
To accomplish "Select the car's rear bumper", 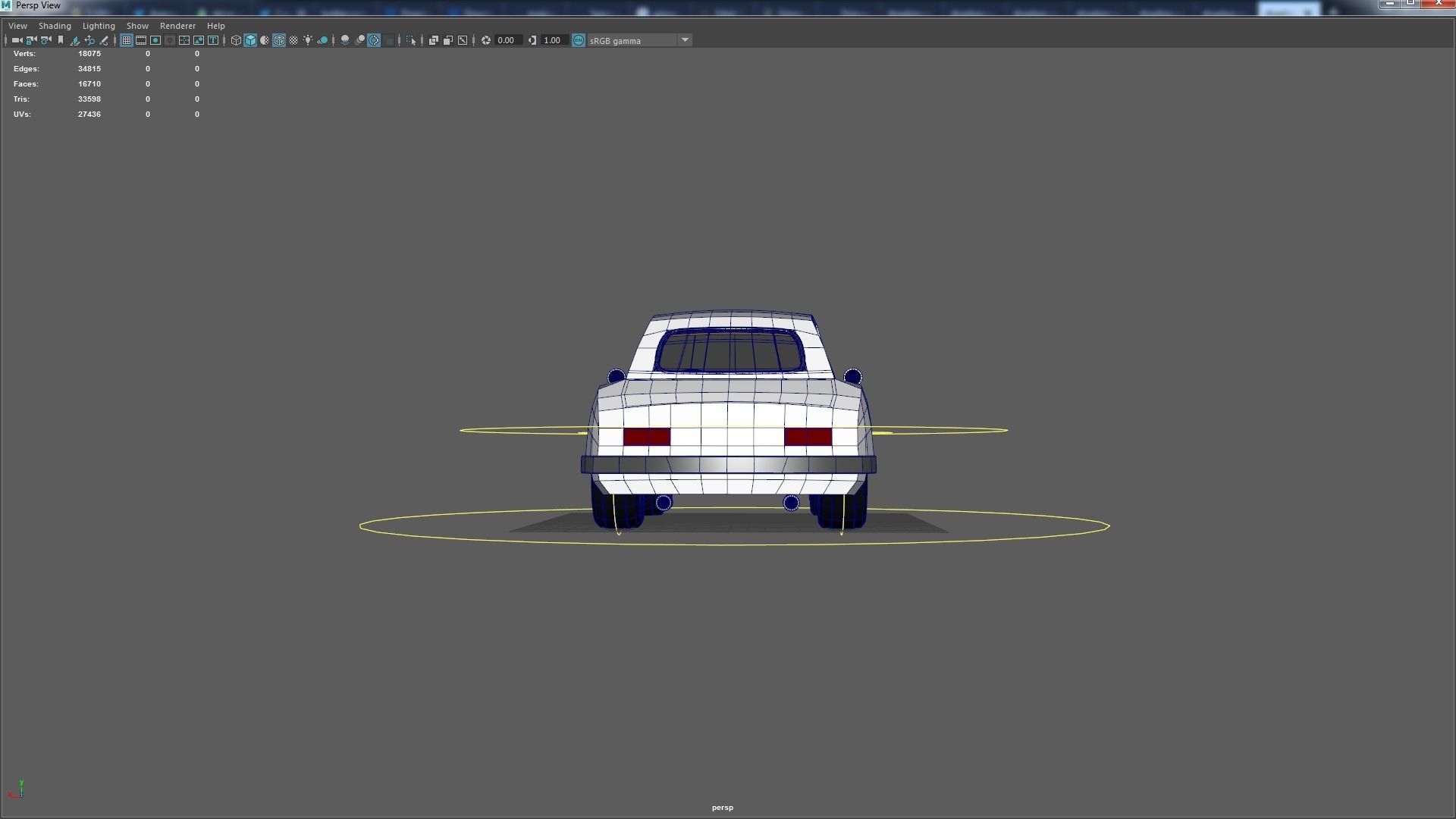I will [x=729, y=465].
